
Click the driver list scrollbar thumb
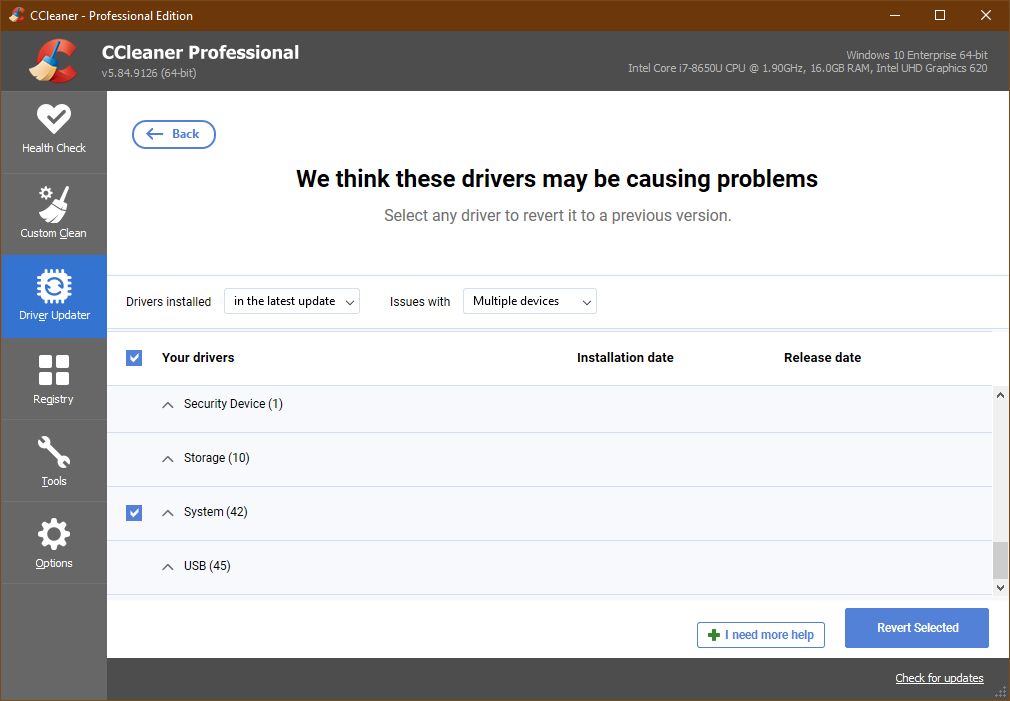(1000, 561)
